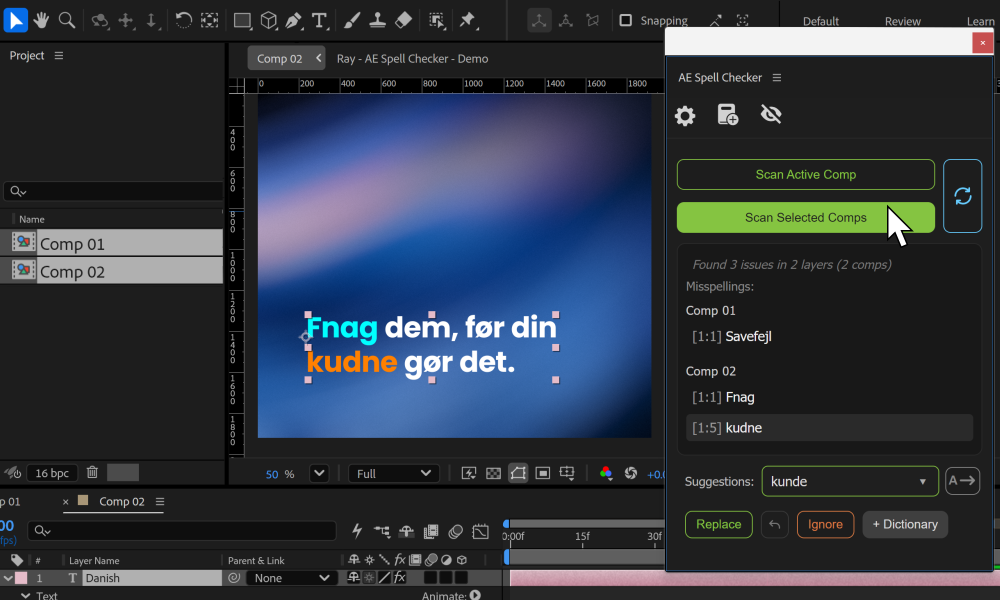
Task: Open Show Channel color management icon
Action: (x=606, y=473)
